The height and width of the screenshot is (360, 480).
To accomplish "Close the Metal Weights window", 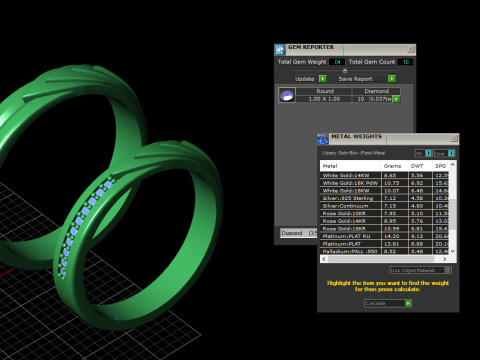I will coord(454,138).
